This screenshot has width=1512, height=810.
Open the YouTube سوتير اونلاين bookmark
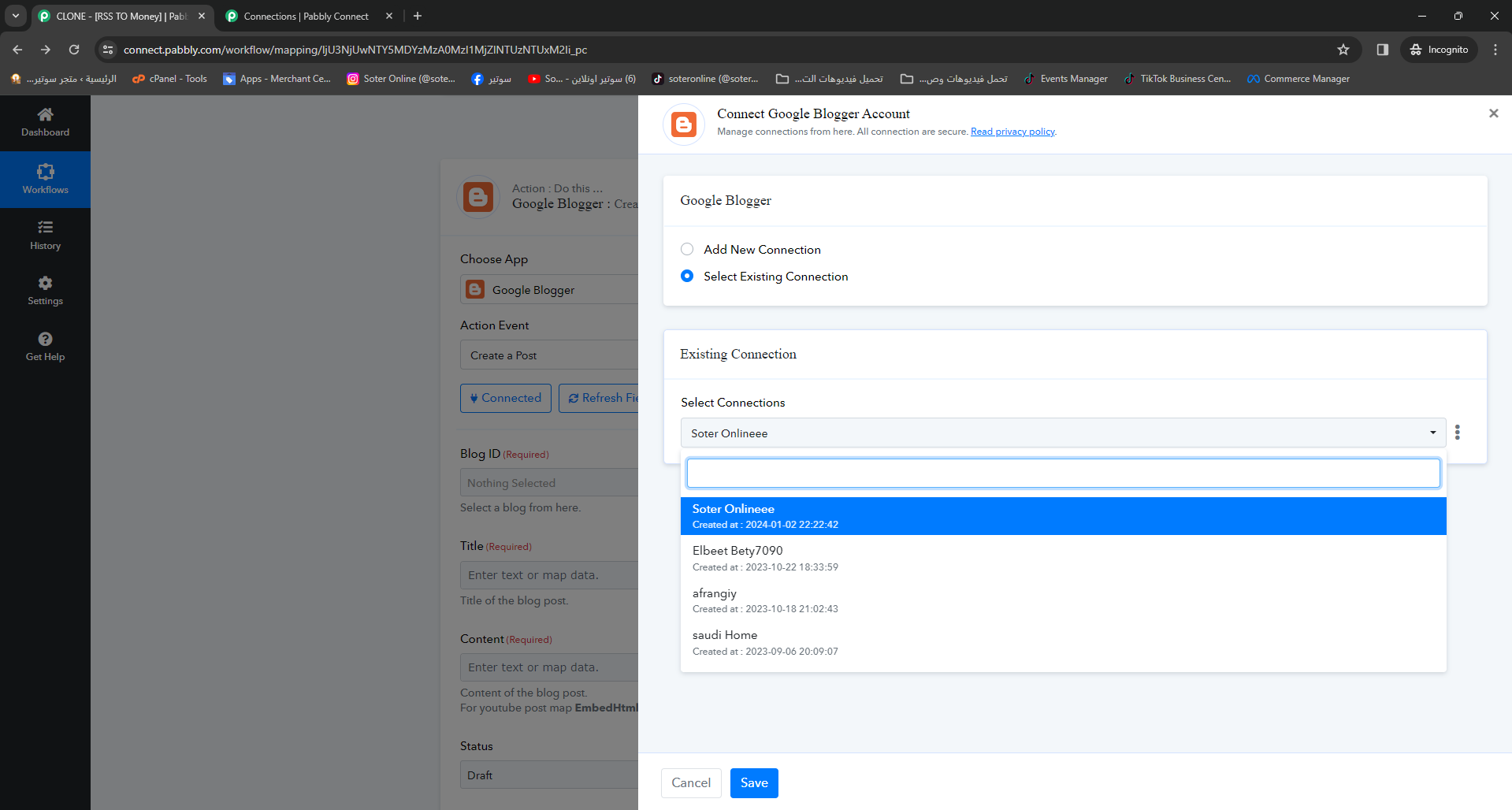tap(582, 79)
